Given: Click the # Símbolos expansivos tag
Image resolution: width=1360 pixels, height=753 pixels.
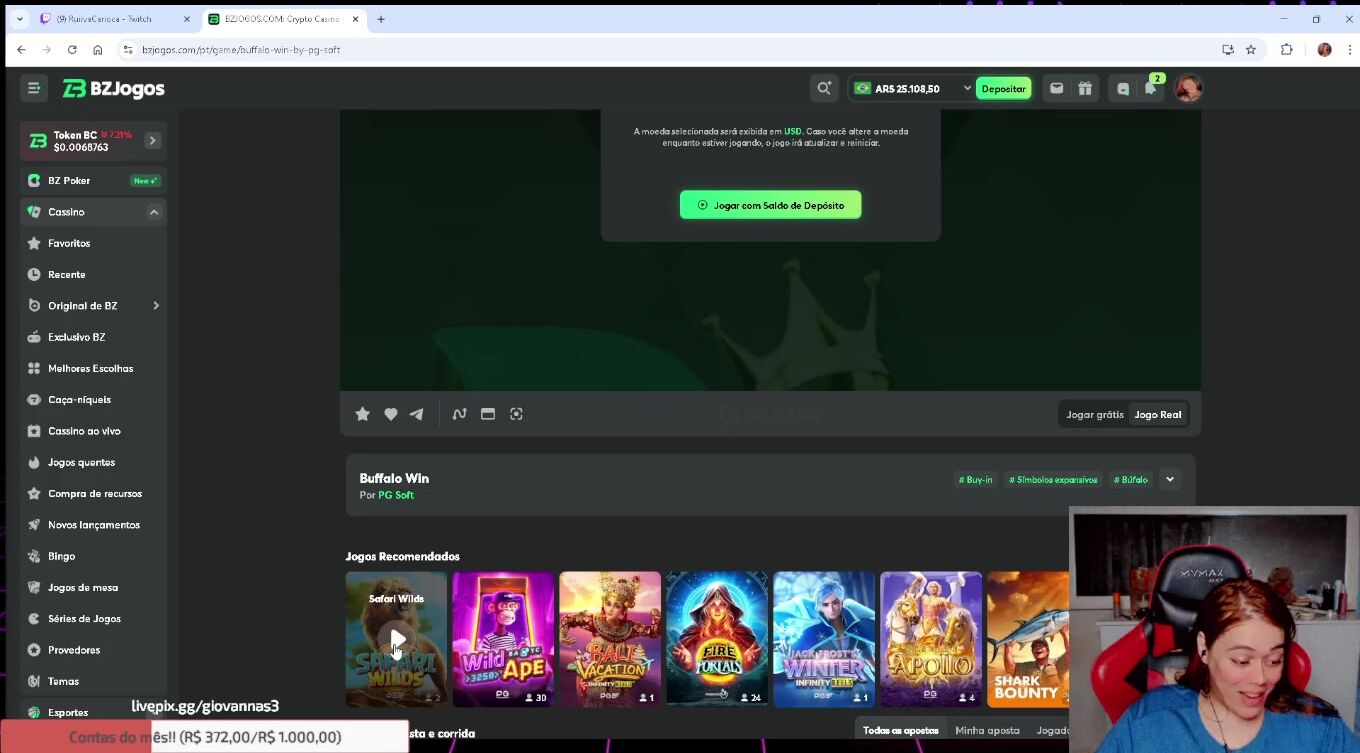Looking at the screenshot, I should pyautogui.click(x=1053, y=480).
